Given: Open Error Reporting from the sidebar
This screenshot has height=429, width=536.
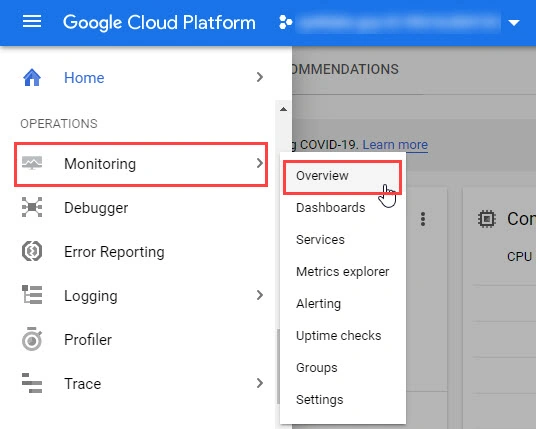Looking at the screenshot, I should pos(114,252).
